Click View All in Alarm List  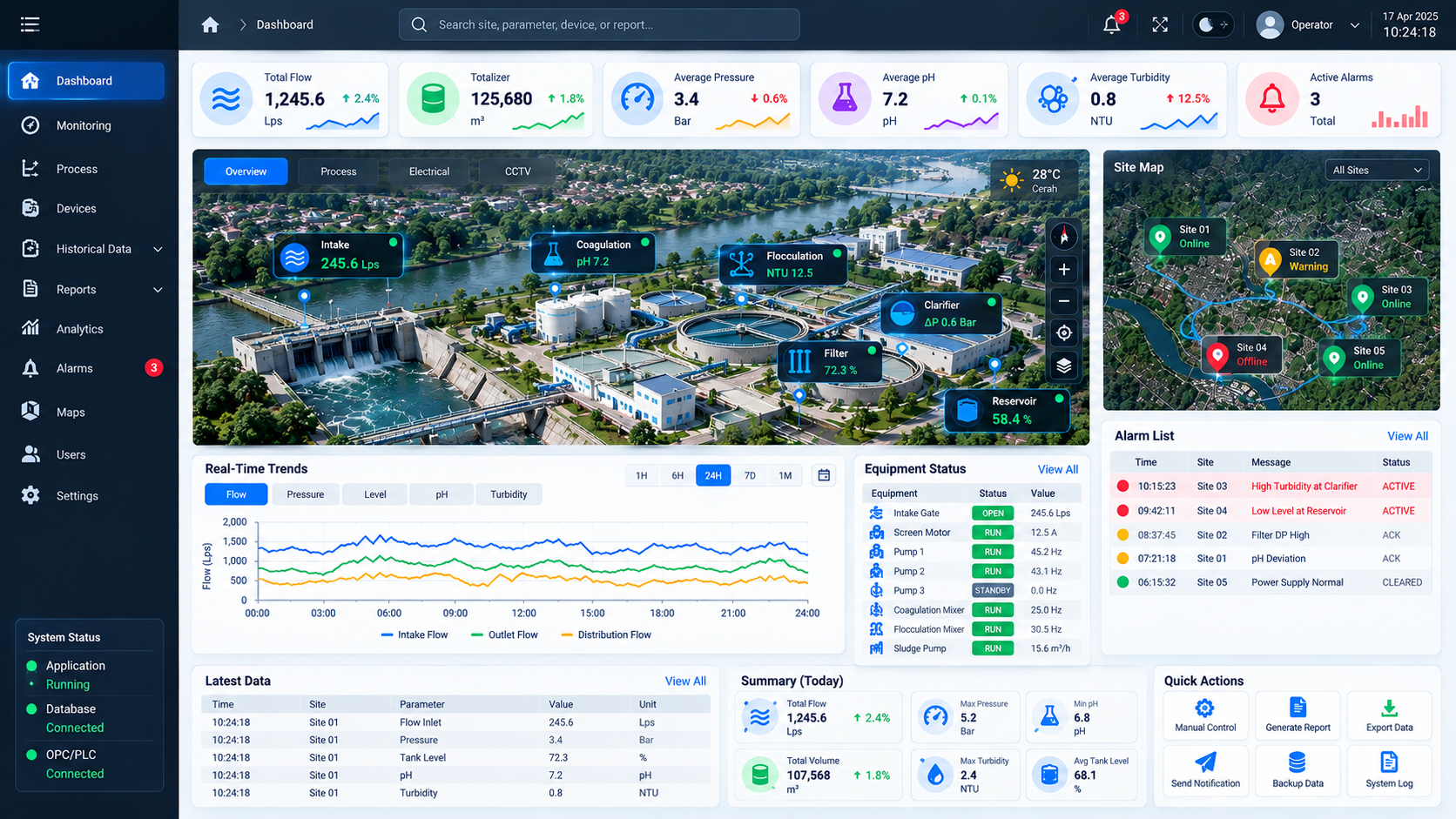click(1407, 436)
